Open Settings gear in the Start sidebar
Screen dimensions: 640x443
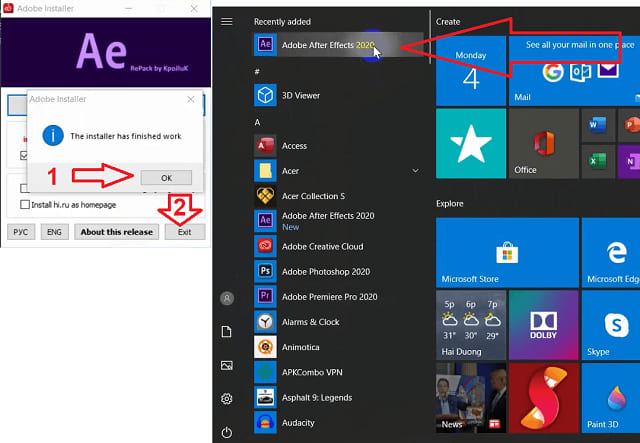click(227, 398)
